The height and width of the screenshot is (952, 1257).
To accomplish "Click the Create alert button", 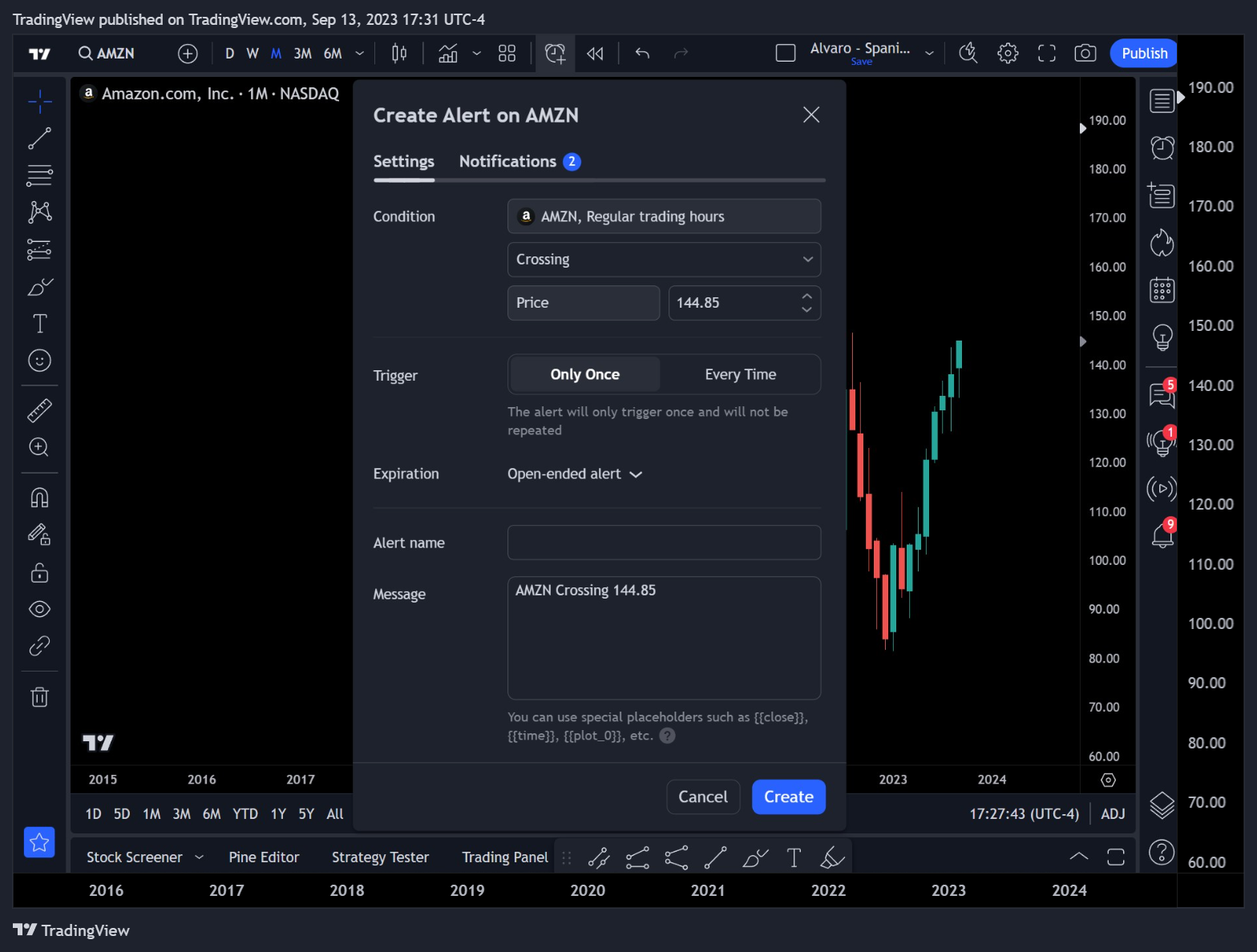I will tap(789, 797).
